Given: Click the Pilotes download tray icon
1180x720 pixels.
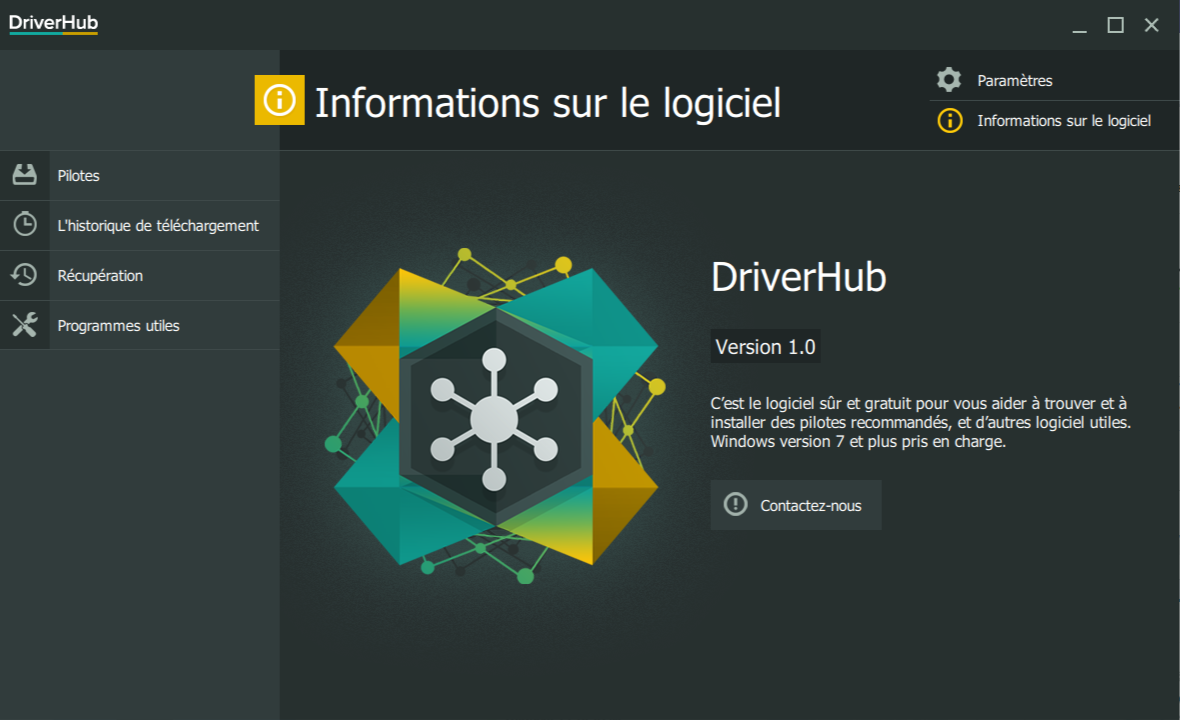Looking at the screenshot, I should (x=25, y=175).
